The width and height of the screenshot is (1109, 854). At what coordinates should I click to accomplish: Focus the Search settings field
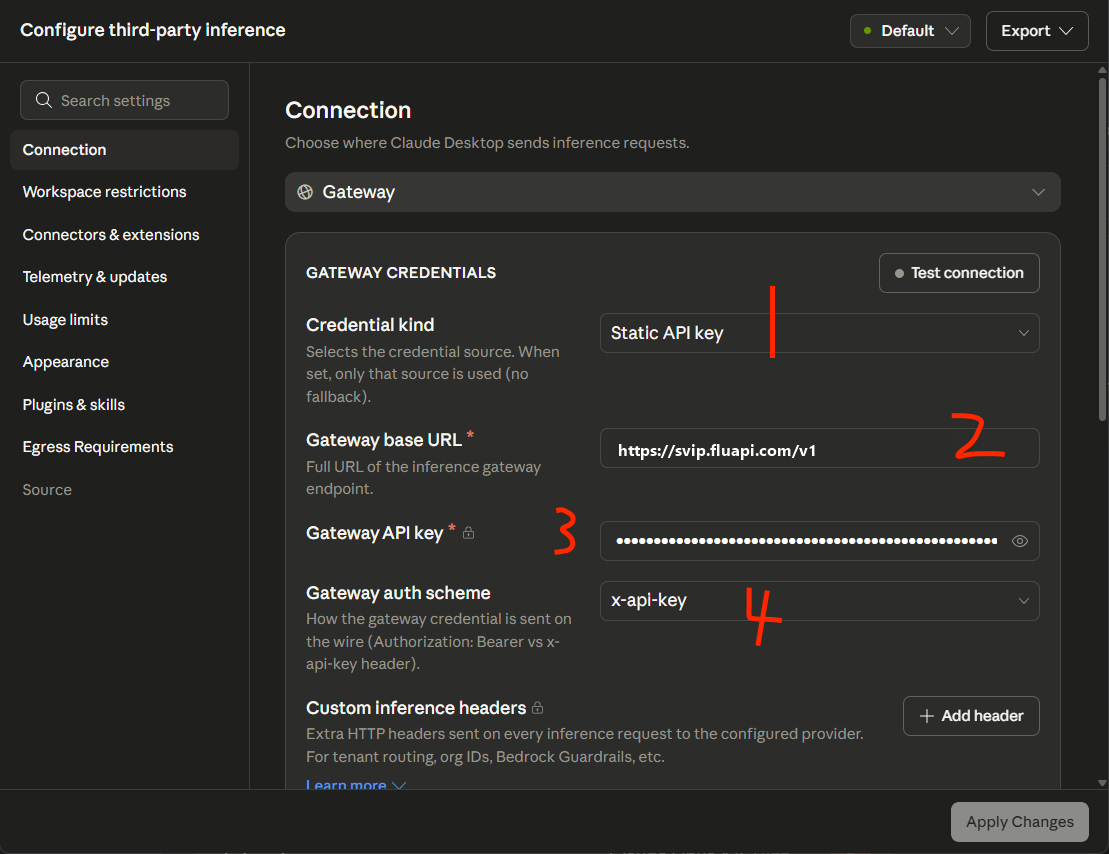coord(124,100)
